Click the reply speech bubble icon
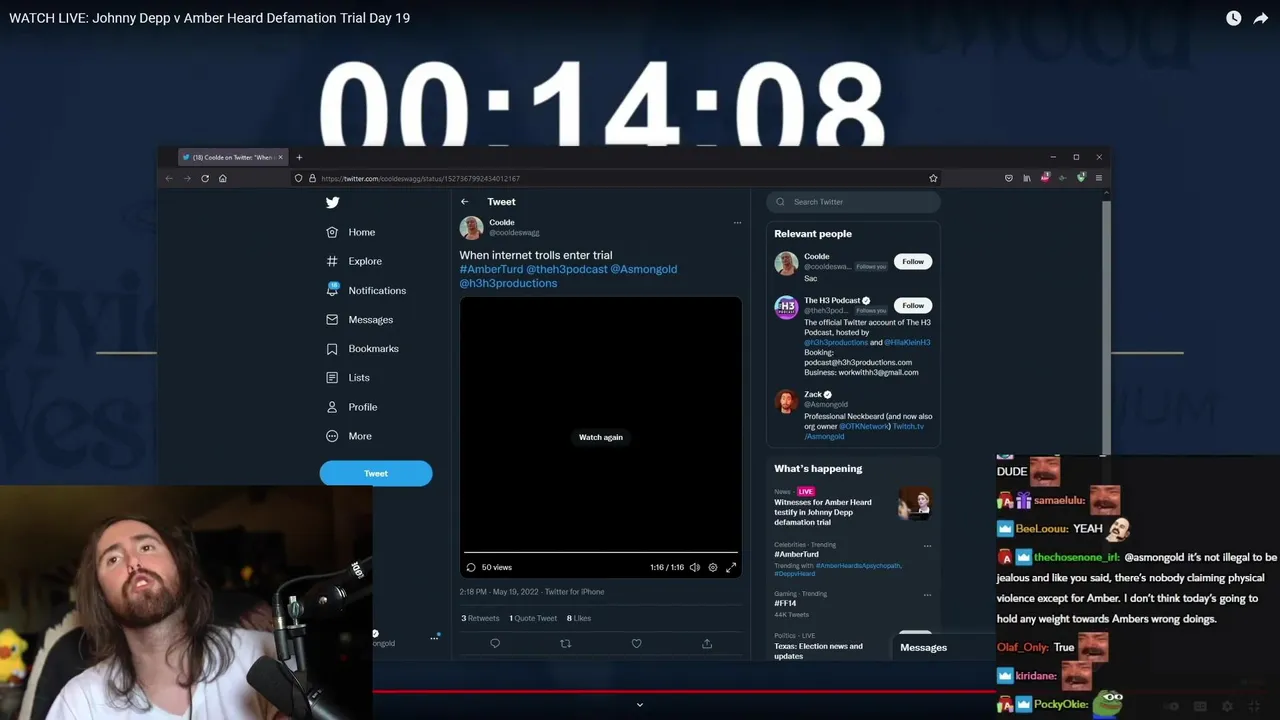 (x=495, y=644)
